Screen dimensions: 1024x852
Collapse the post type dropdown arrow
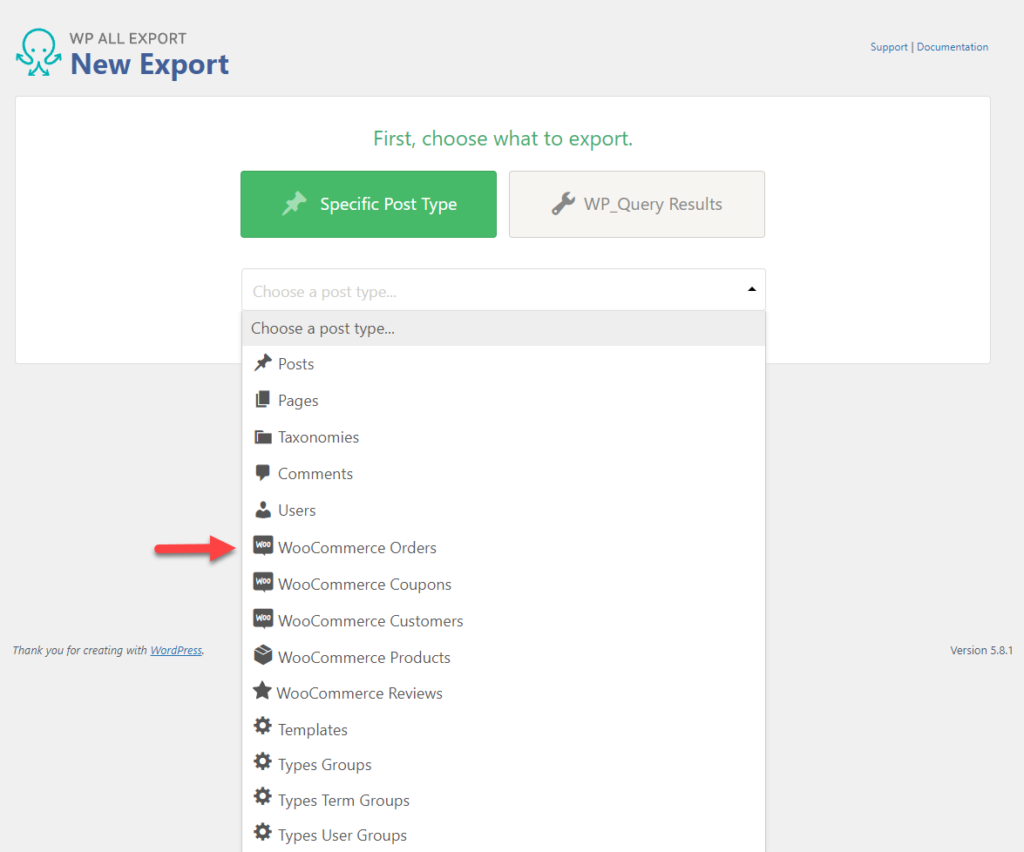(x=752, y=289)
